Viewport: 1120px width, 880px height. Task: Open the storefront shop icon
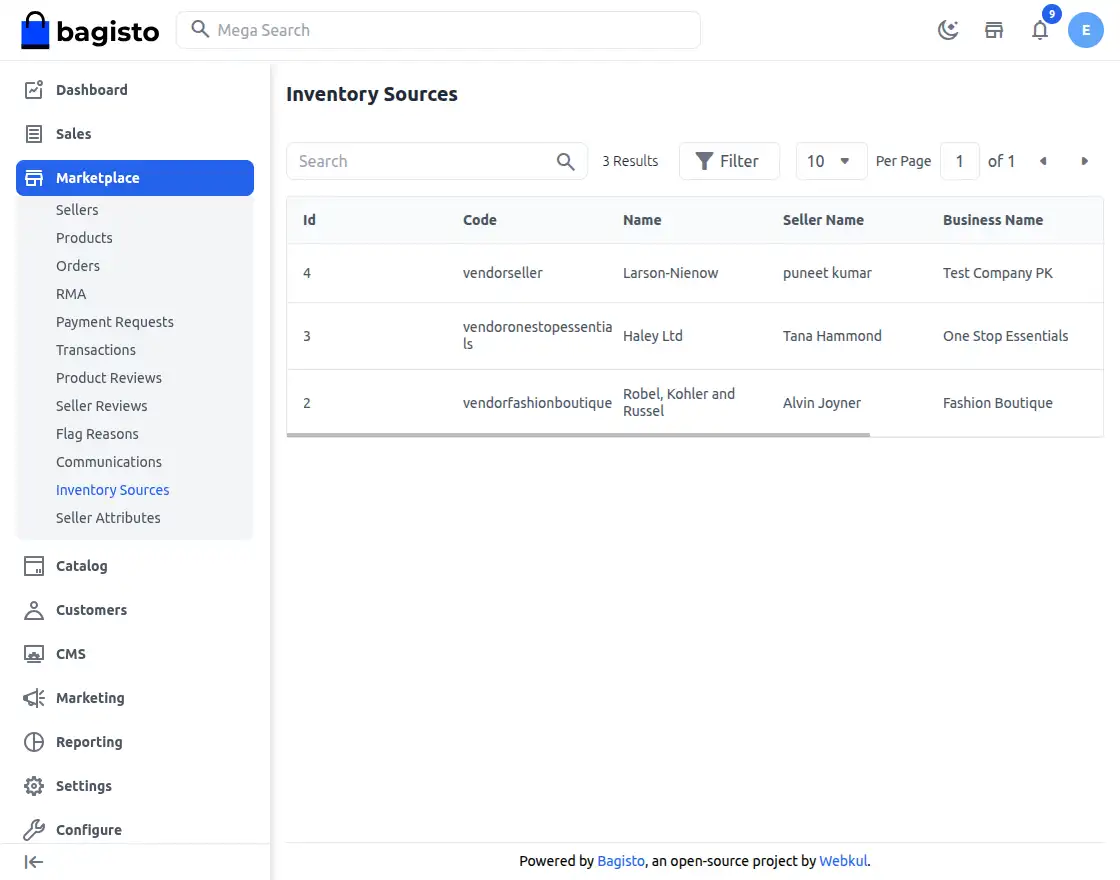tap(994, 30)
